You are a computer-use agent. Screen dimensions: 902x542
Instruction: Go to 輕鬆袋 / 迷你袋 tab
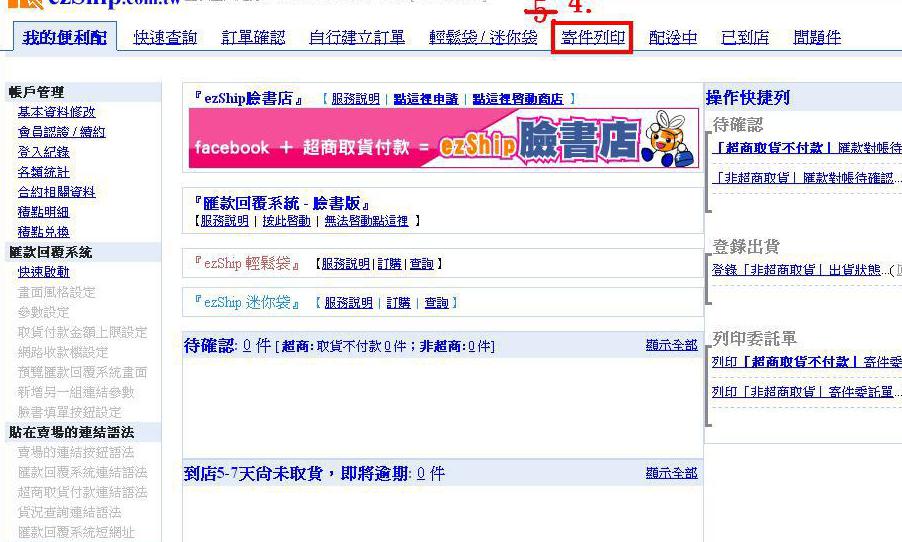483,37
